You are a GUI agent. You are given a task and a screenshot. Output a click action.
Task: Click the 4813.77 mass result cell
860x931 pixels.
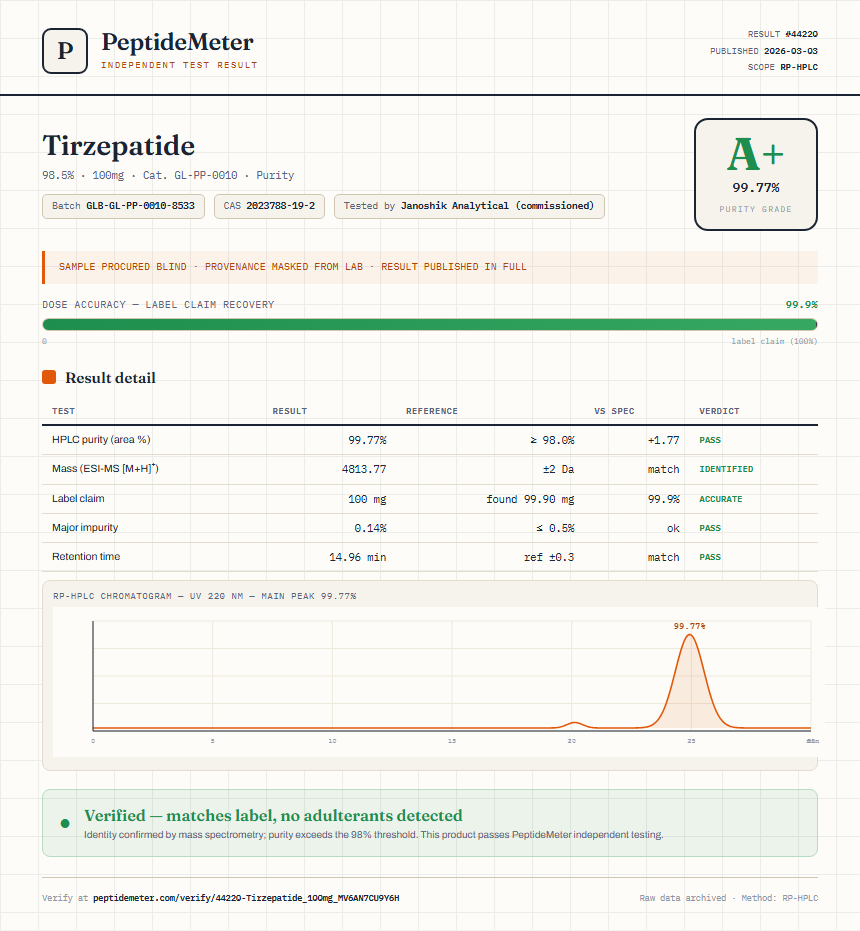click(364, 469)
